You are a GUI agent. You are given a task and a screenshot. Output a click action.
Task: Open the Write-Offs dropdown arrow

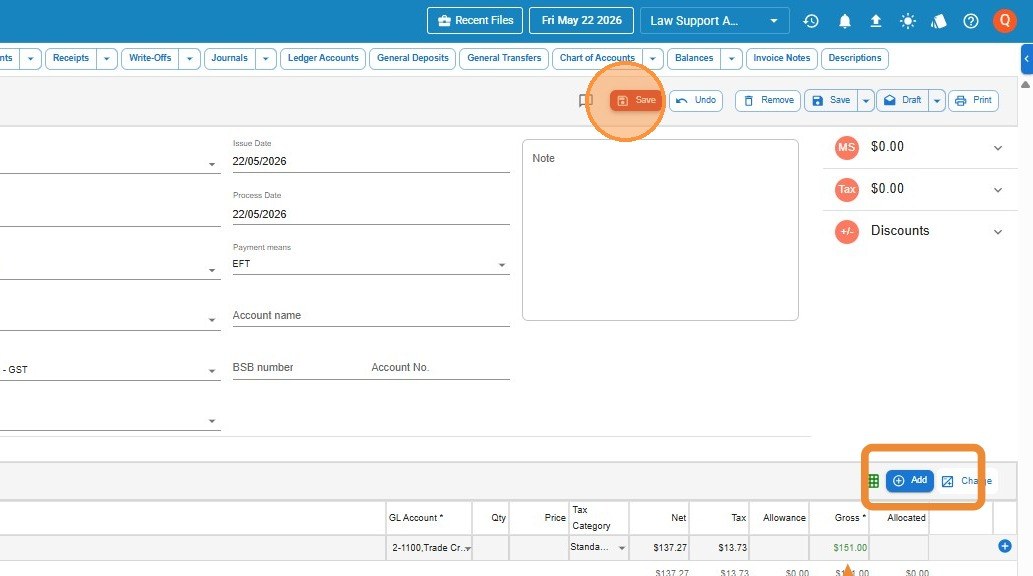189,58
